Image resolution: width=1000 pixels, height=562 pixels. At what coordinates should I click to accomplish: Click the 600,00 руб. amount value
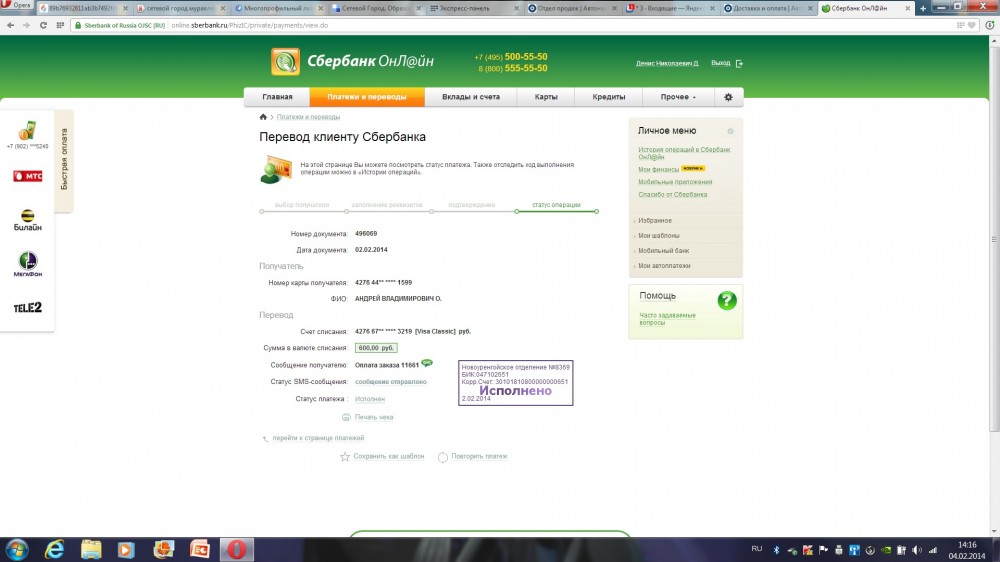(376, 348)
